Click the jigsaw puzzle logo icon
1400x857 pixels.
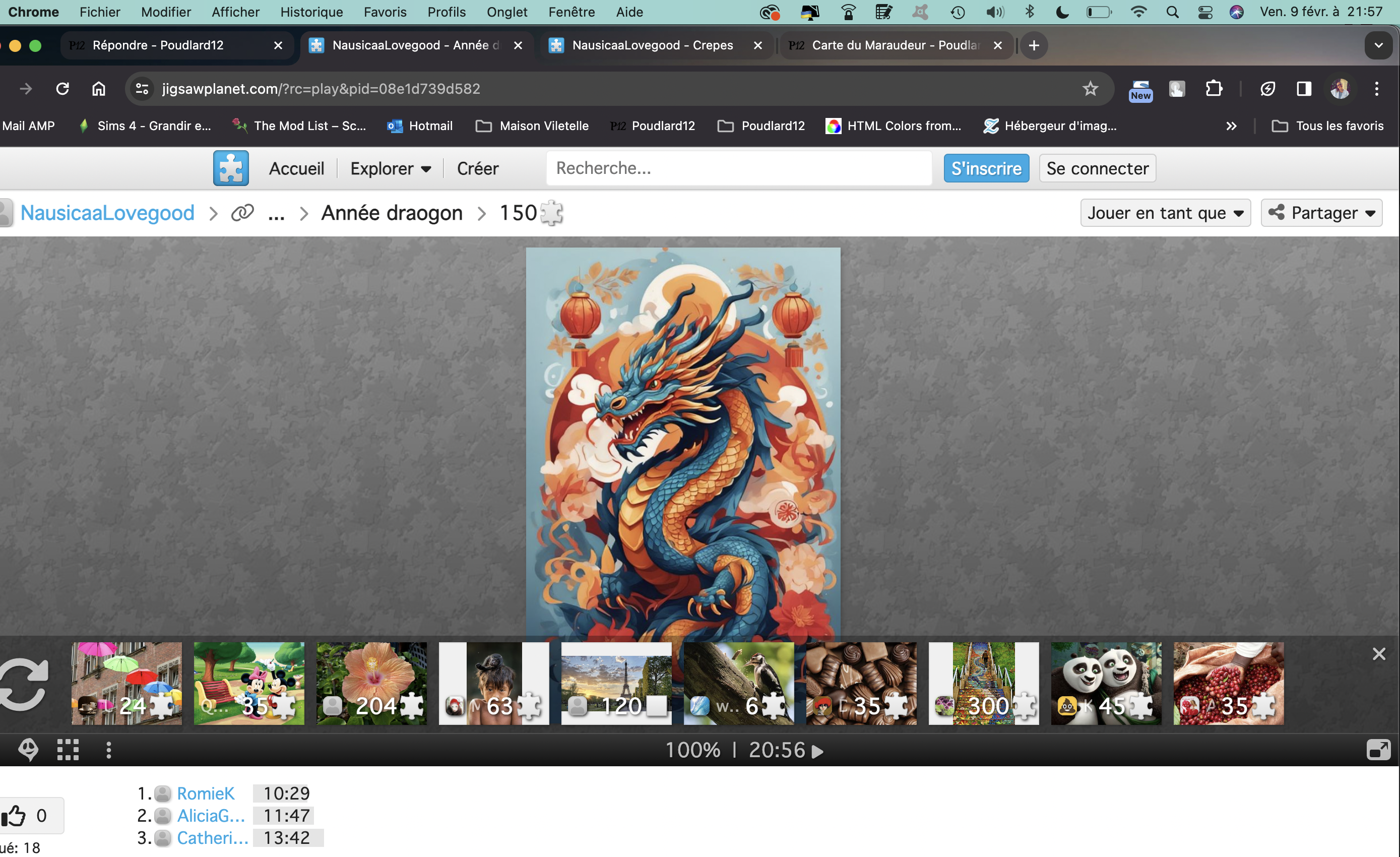point(231,168)
